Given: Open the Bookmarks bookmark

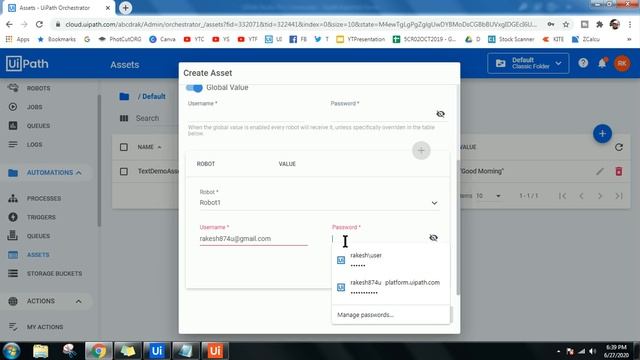Looking at the screenshot, I should point(57,39).
